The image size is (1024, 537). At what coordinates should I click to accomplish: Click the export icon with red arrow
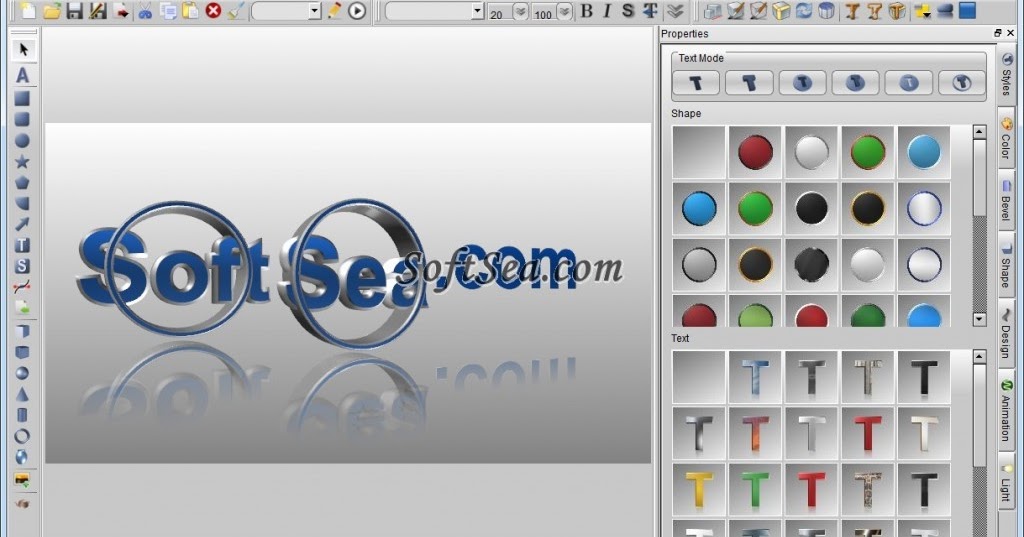point(121,10)
